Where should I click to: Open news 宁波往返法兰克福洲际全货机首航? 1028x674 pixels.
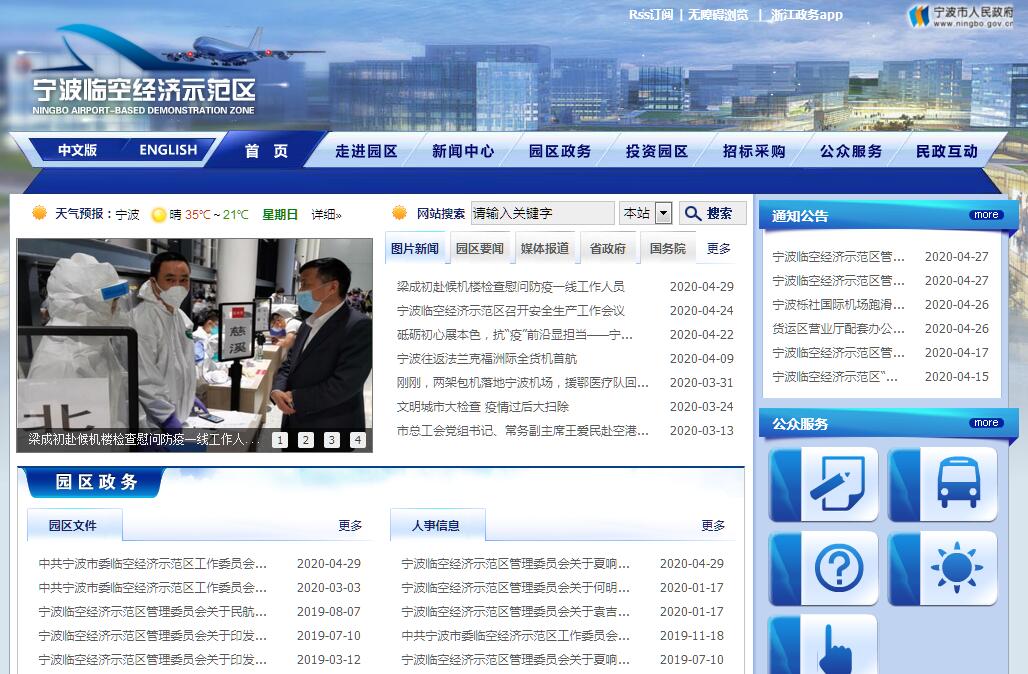coord(487,359)
